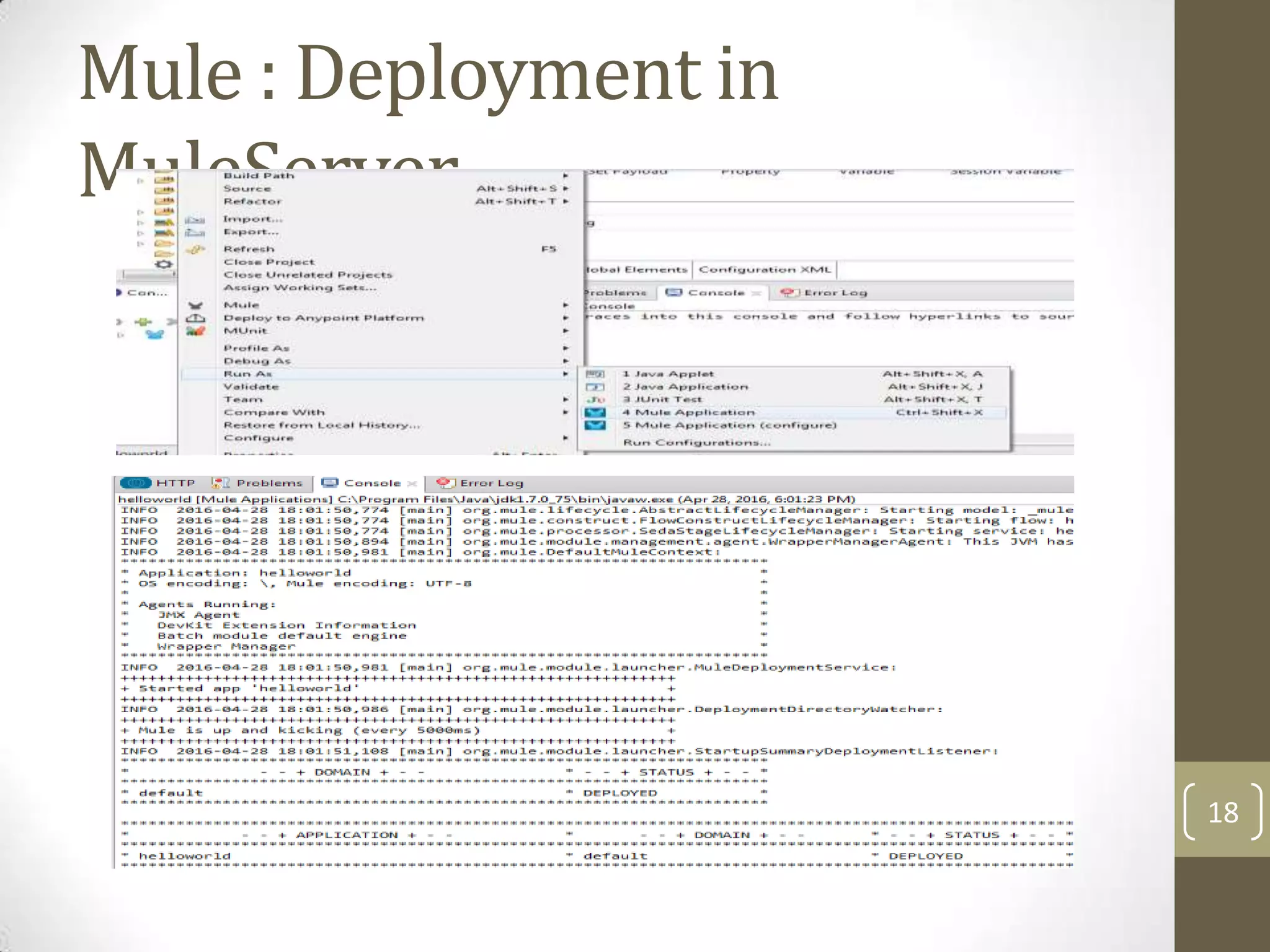Open Error Log tab in upper panel
This screenshot has height=952, width=1270.
825,293
